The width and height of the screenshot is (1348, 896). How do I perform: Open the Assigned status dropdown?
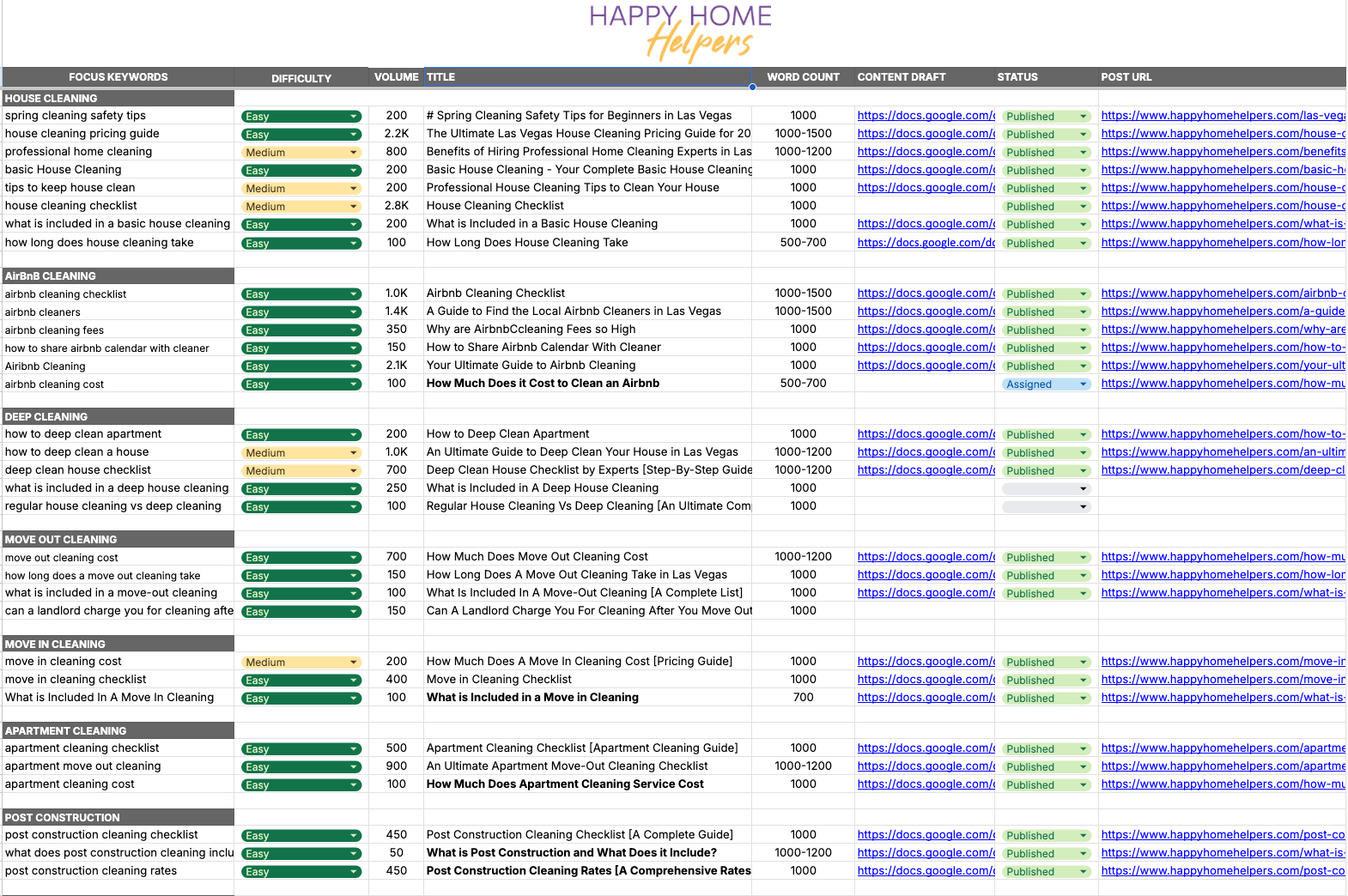coord(1083,384)
